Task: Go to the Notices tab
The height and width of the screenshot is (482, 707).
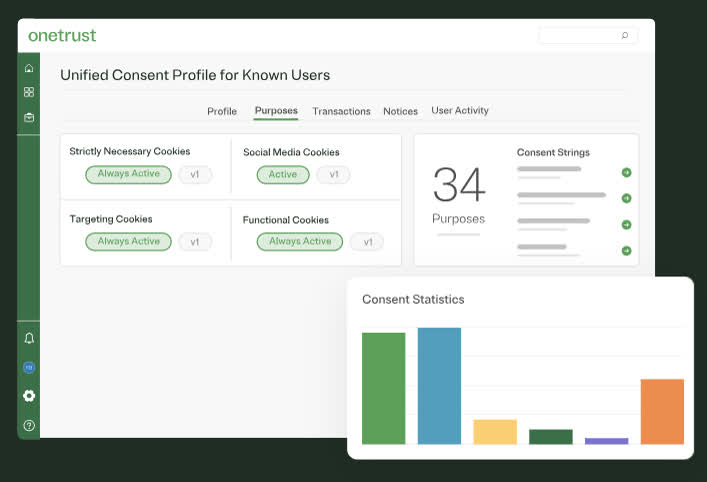Action: 400,111
